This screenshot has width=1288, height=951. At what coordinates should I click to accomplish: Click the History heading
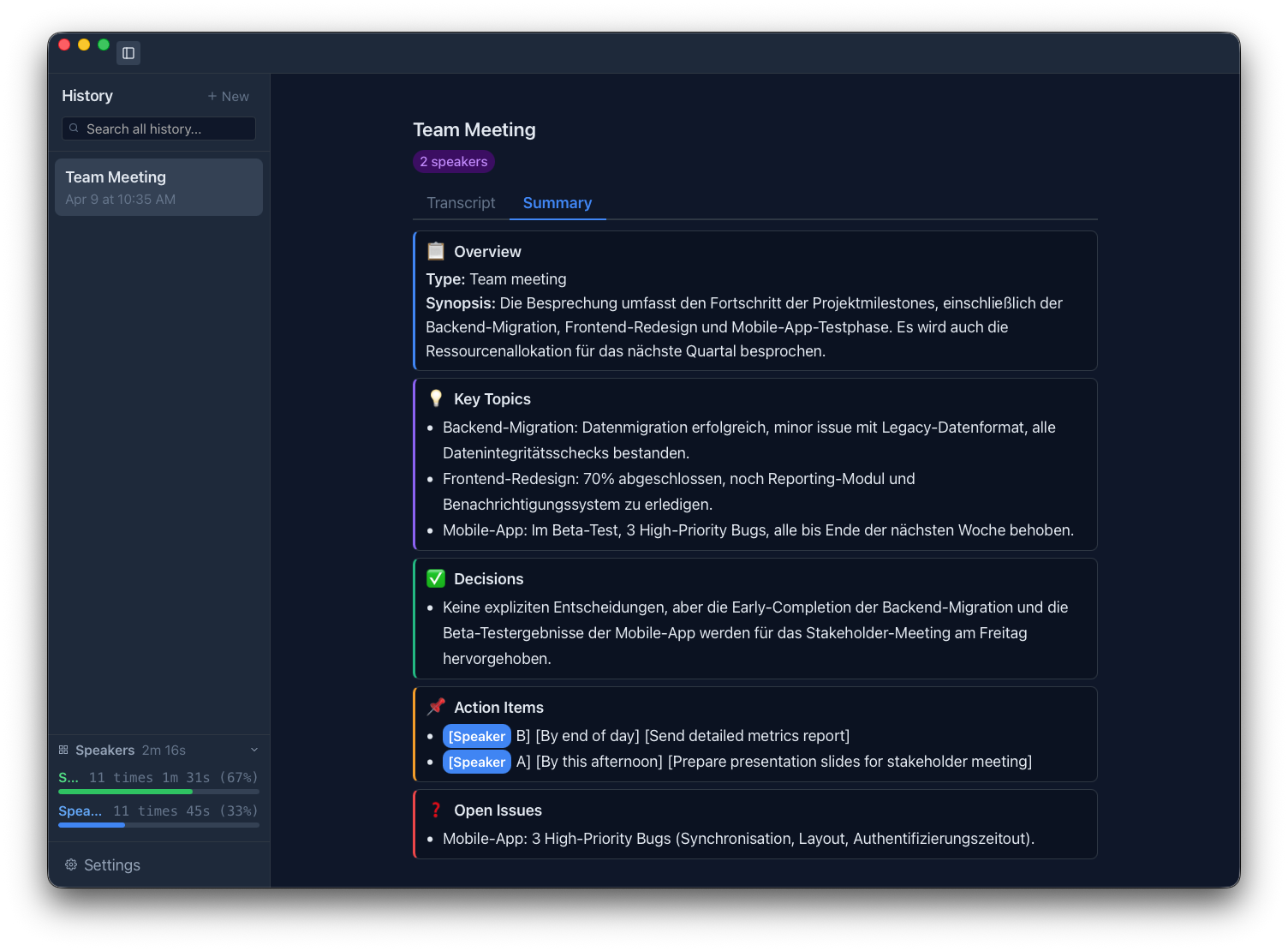[x=87, y=96]
